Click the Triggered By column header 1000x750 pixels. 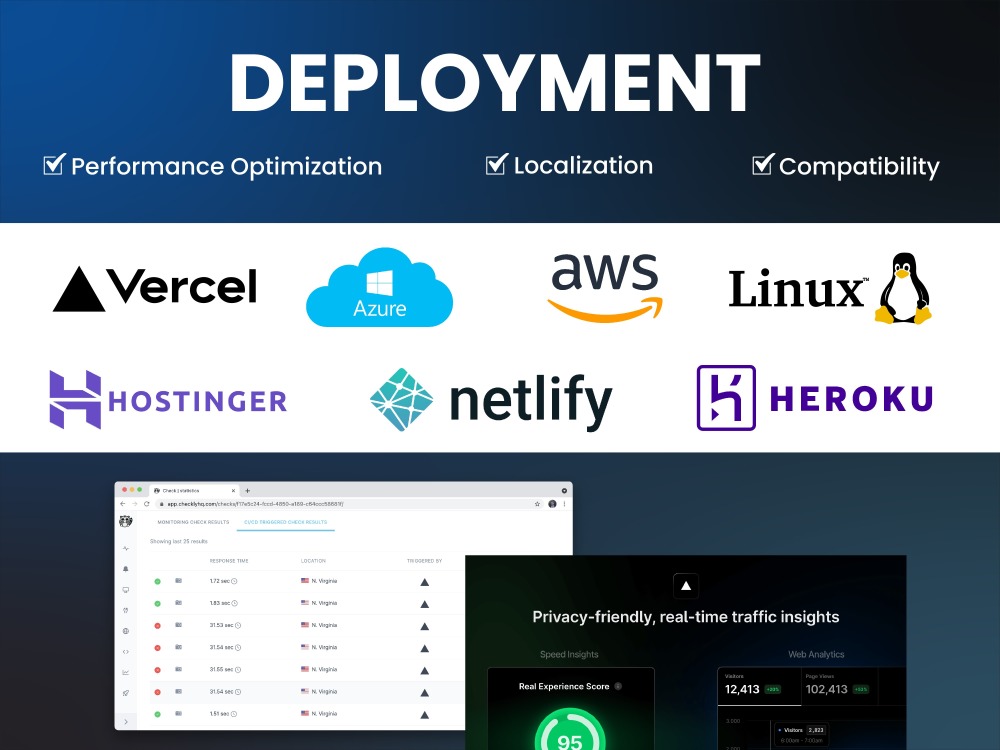425,561
